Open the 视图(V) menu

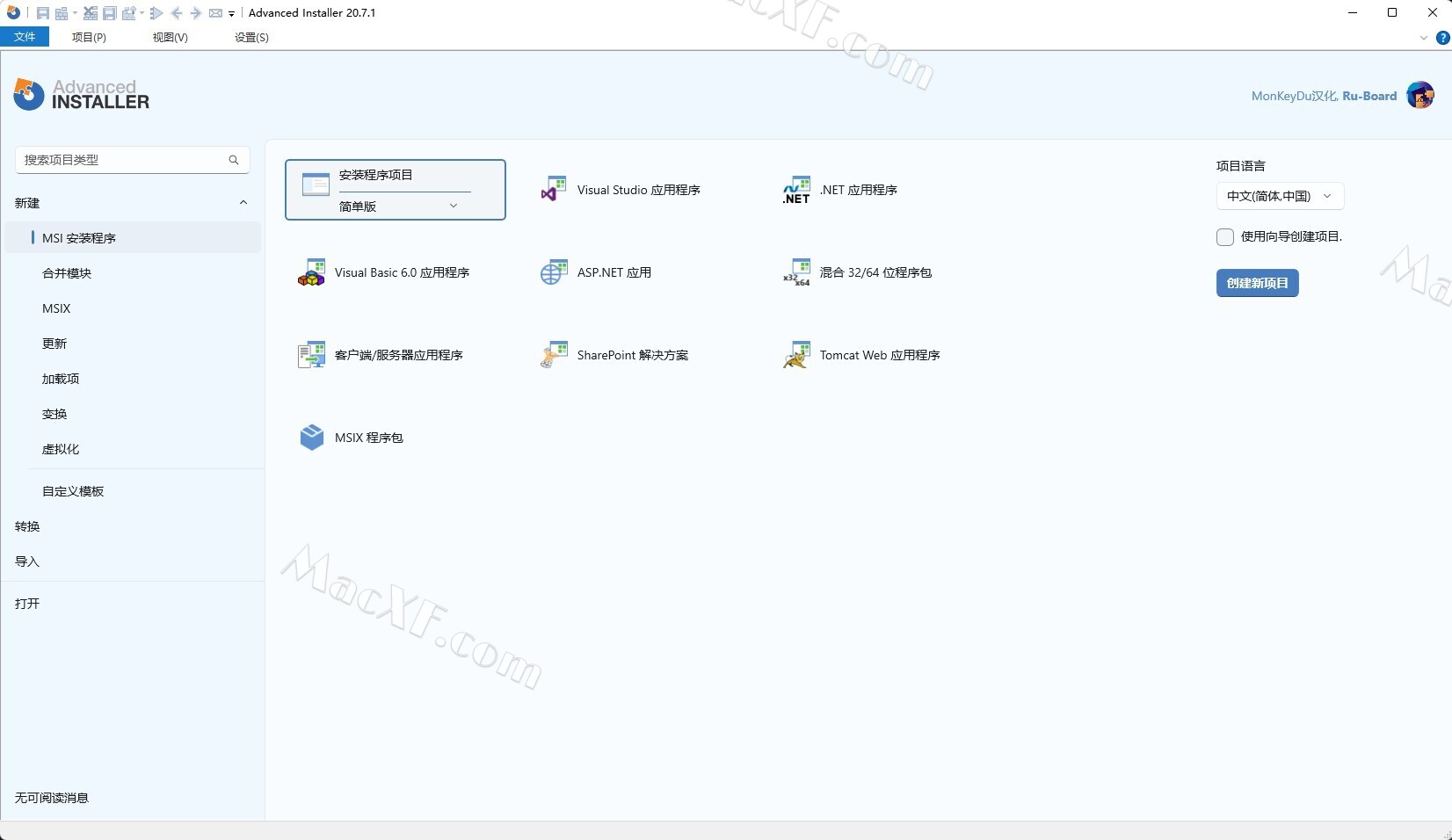(170, 37)
